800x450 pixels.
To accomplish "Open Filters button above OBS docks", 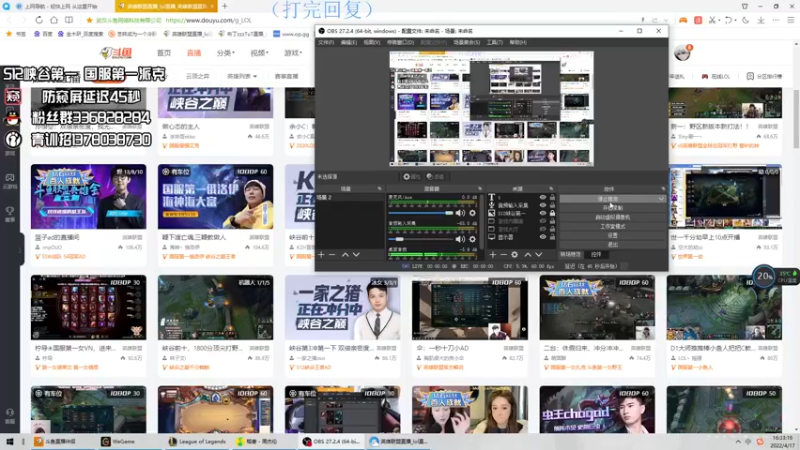I will pyautogui.click(x=435, y=177).
